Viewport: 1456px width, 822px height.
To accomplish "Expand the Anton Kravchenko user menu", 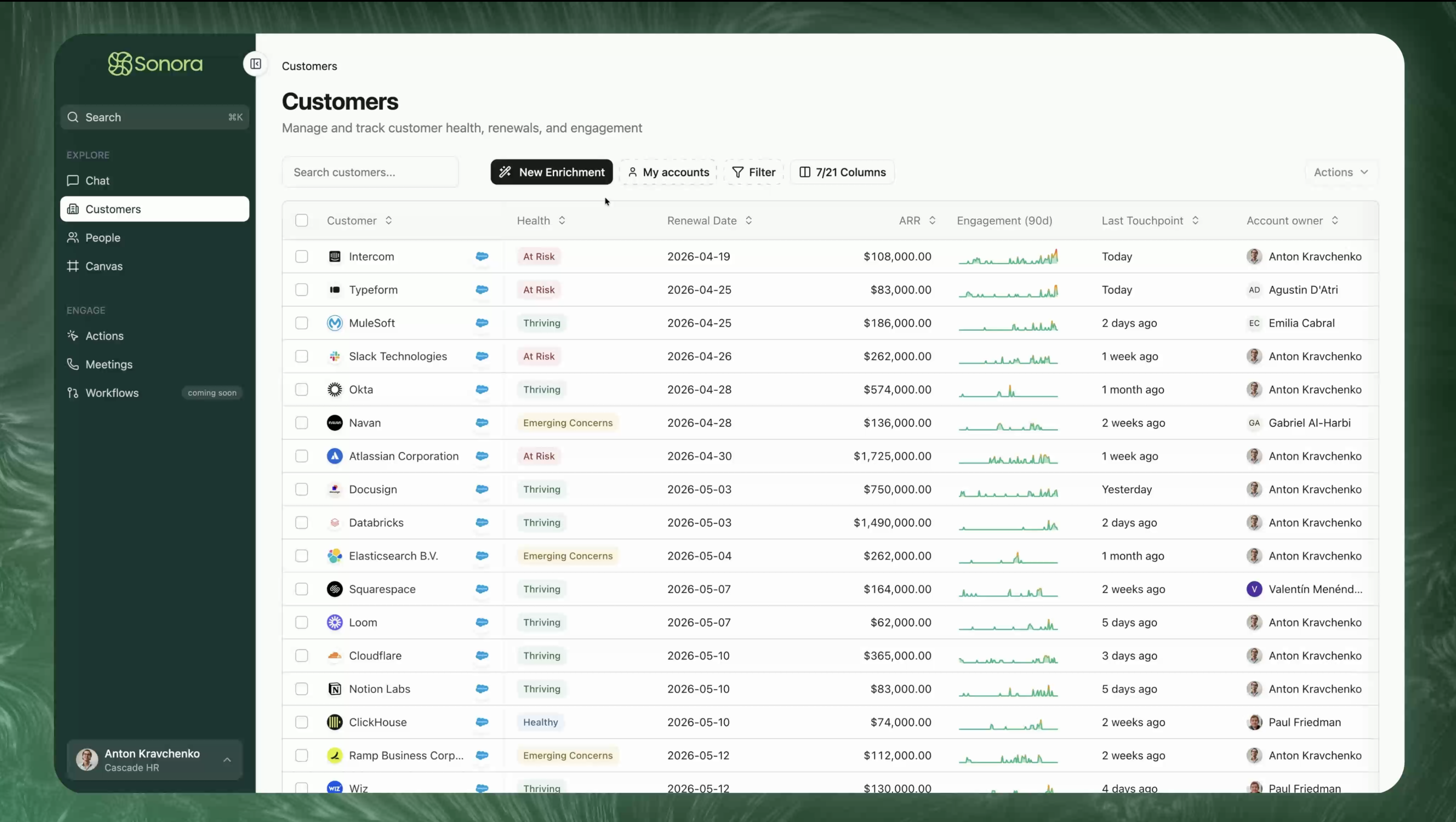I will pyautogui.click(x=154, y=760).
